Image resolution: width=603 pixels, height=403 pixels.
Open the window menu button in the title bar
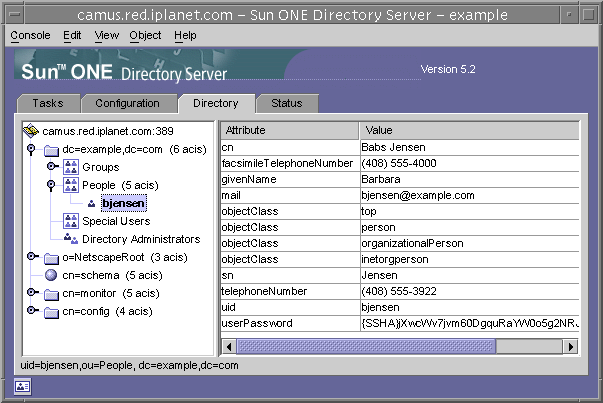(x=15, y=15)
